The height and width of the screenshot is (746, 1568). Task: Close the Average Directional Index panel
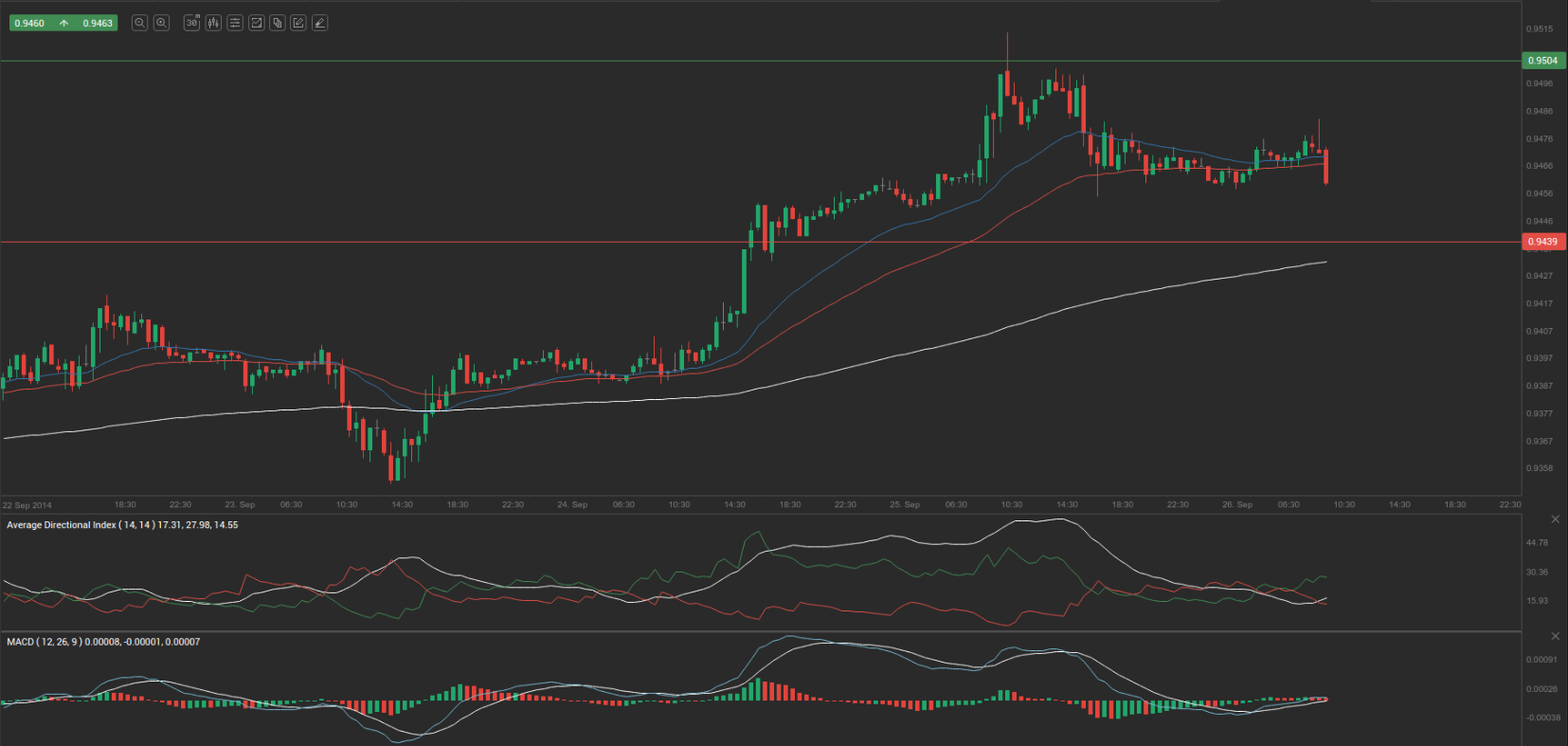point(1555,519)
